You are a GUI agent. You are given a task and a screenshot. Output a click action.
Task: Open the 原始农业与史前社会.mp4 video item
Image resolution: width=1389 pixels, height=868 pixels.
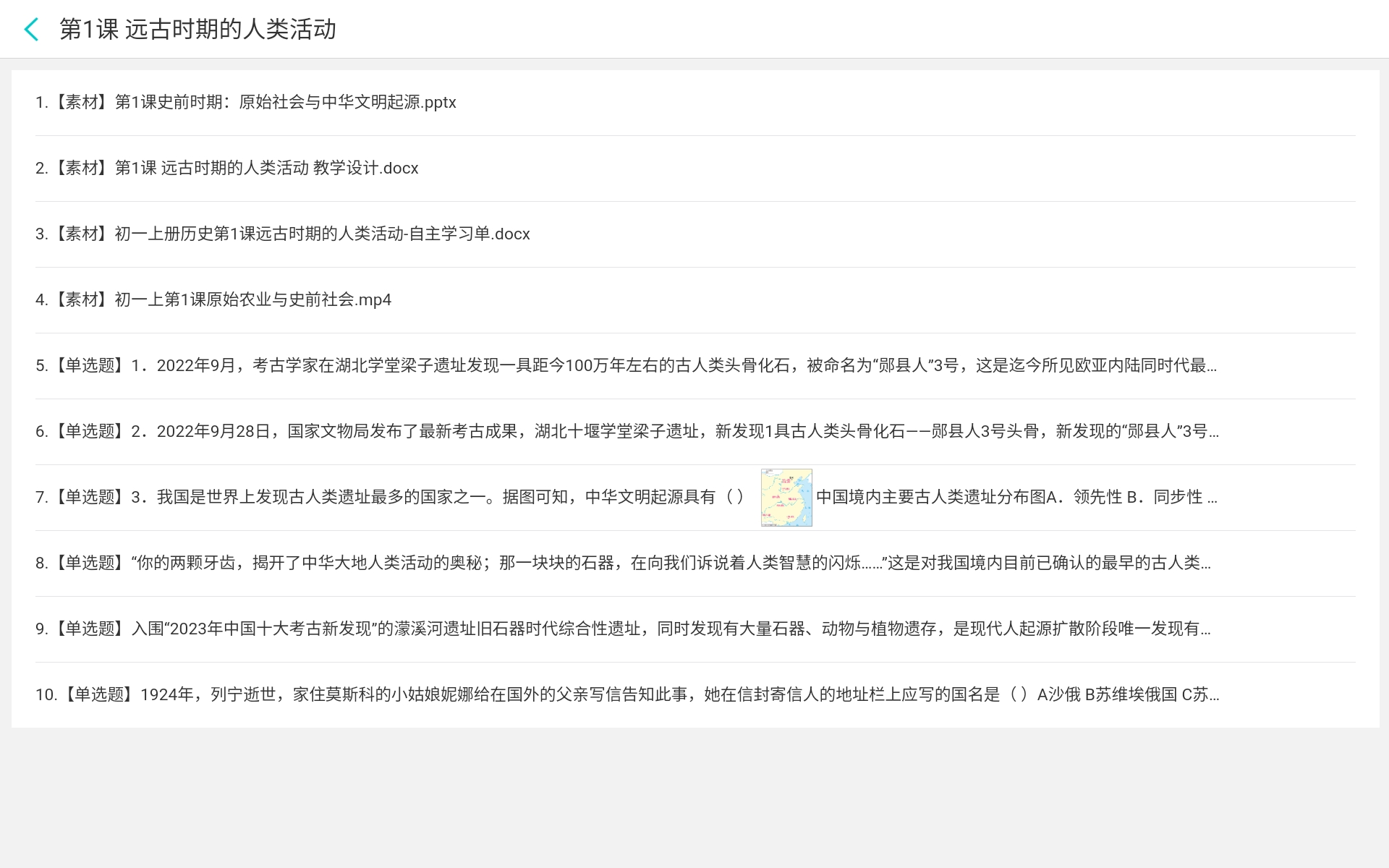point(252,300)
